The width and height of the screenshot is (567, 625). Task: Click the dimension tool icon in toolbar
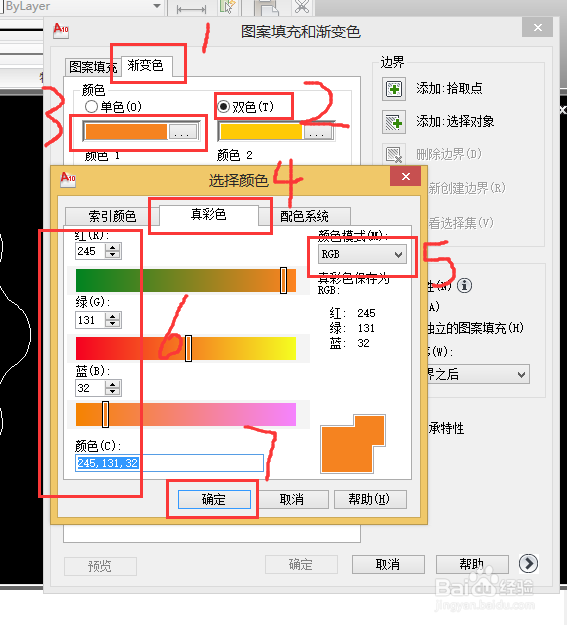pos(191,9)
